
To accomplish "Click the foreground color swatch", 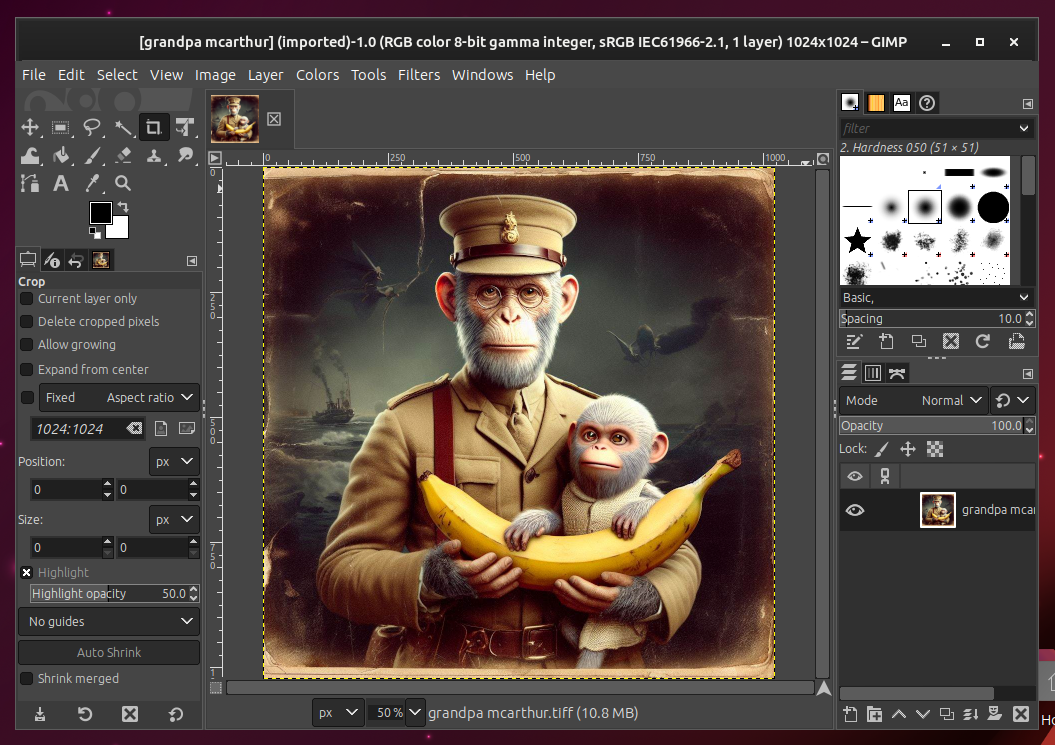I will (x=99, y=213).
